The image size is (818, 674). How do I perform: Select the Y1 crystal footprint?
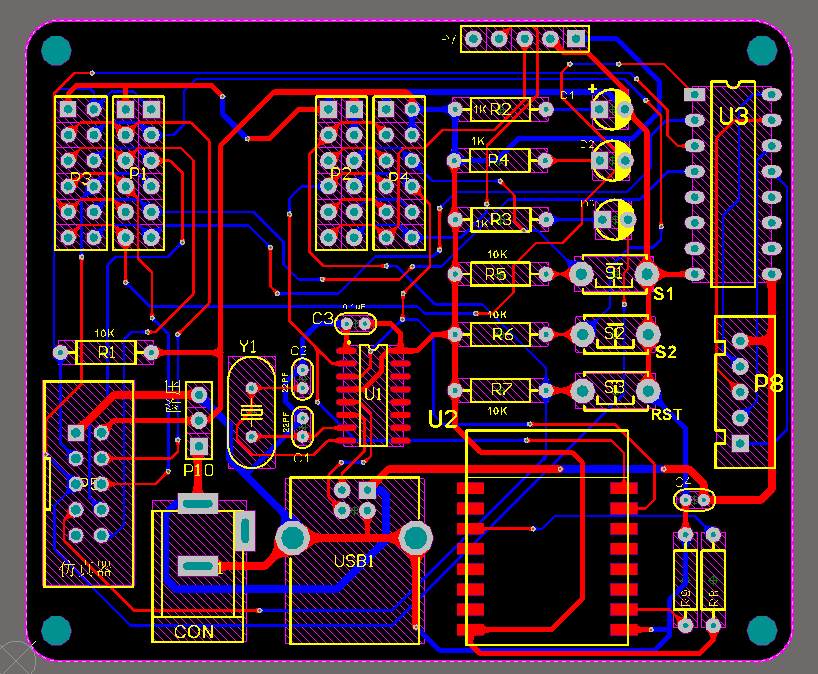[x=251, y=412]
